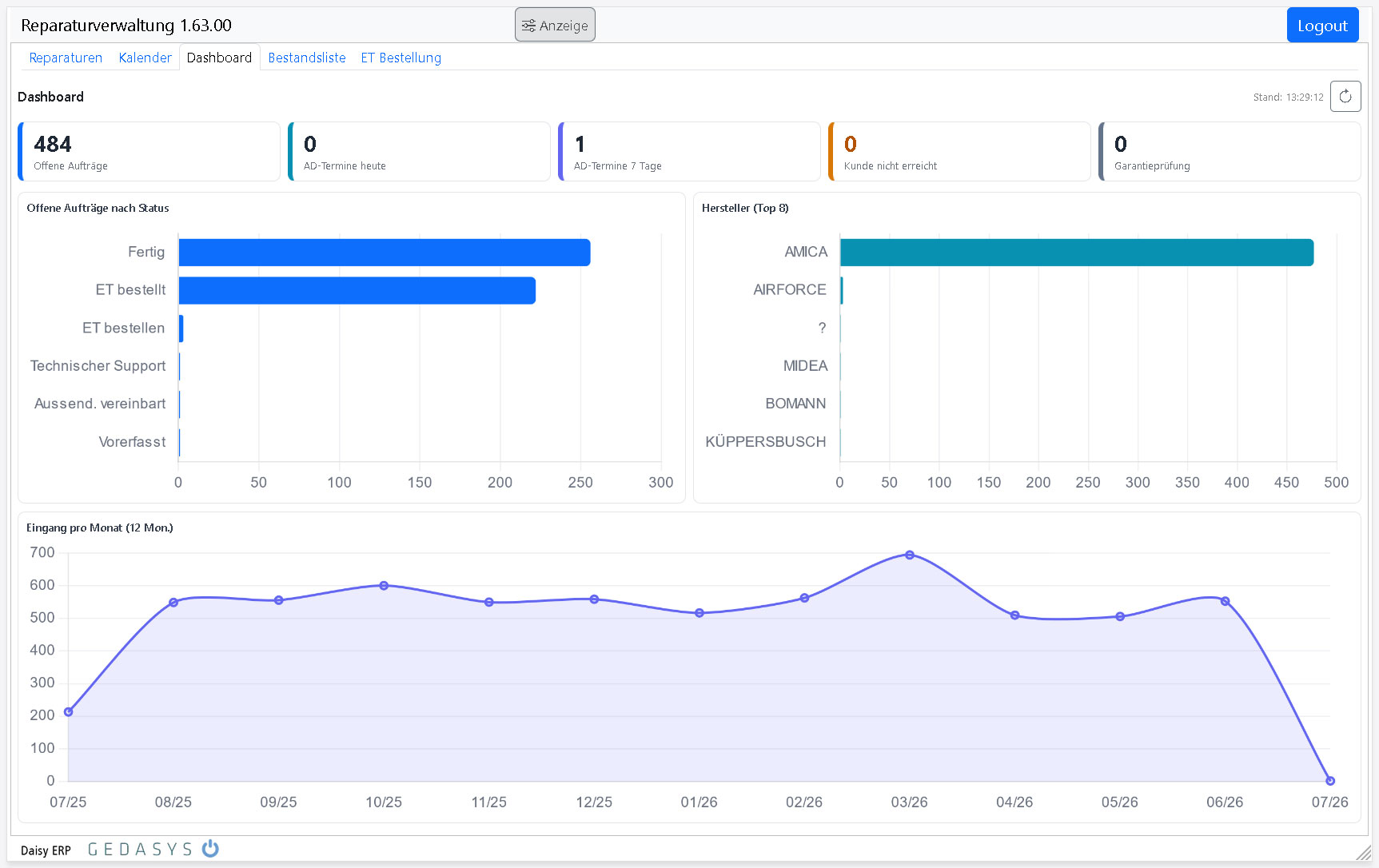Click the AMICA bar in Hersteller chart
The image size is (1379, 868).
[1077, 253]
